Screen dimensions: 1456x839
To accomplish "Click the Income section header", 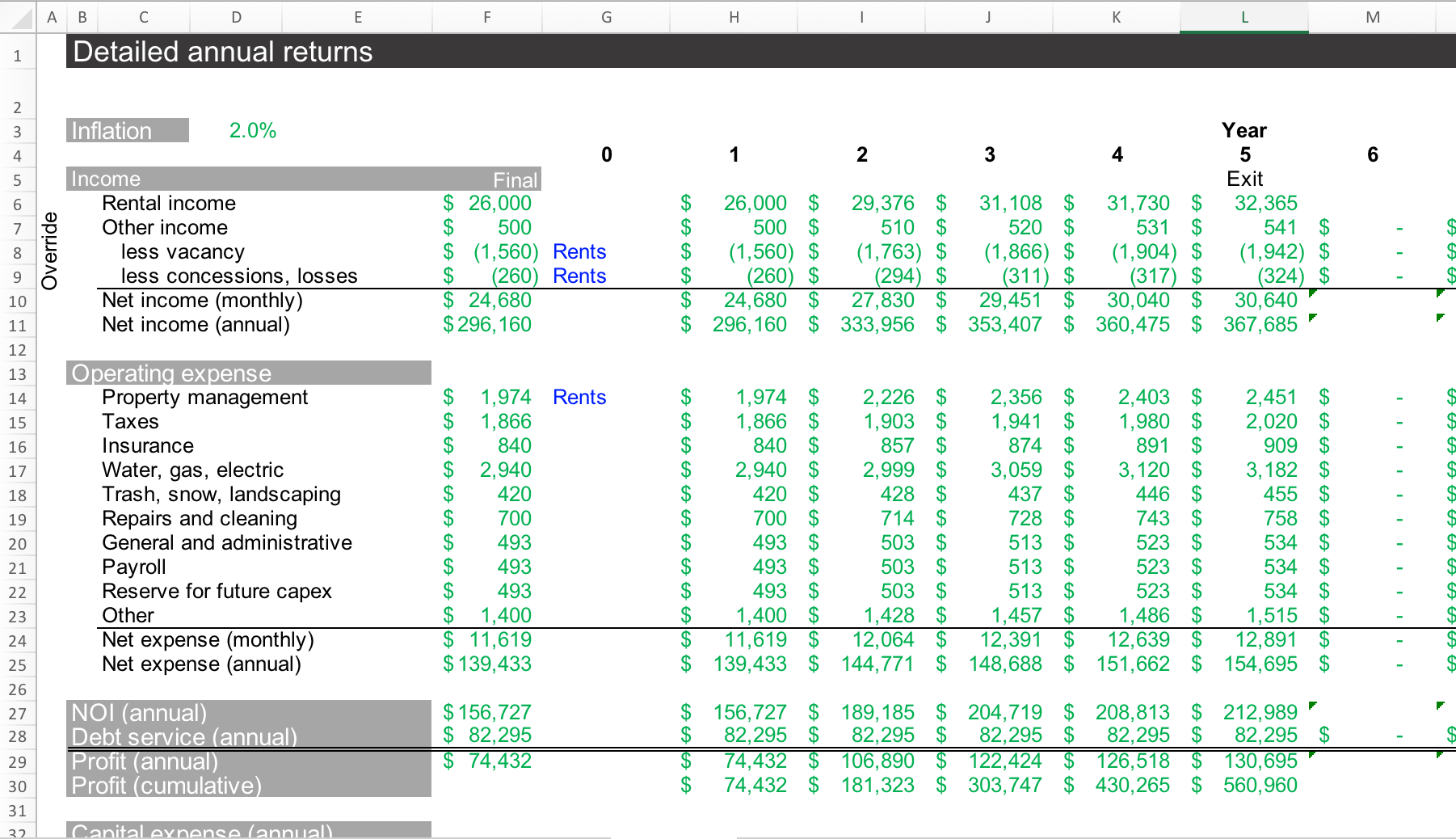I will (x=304, y=179).
